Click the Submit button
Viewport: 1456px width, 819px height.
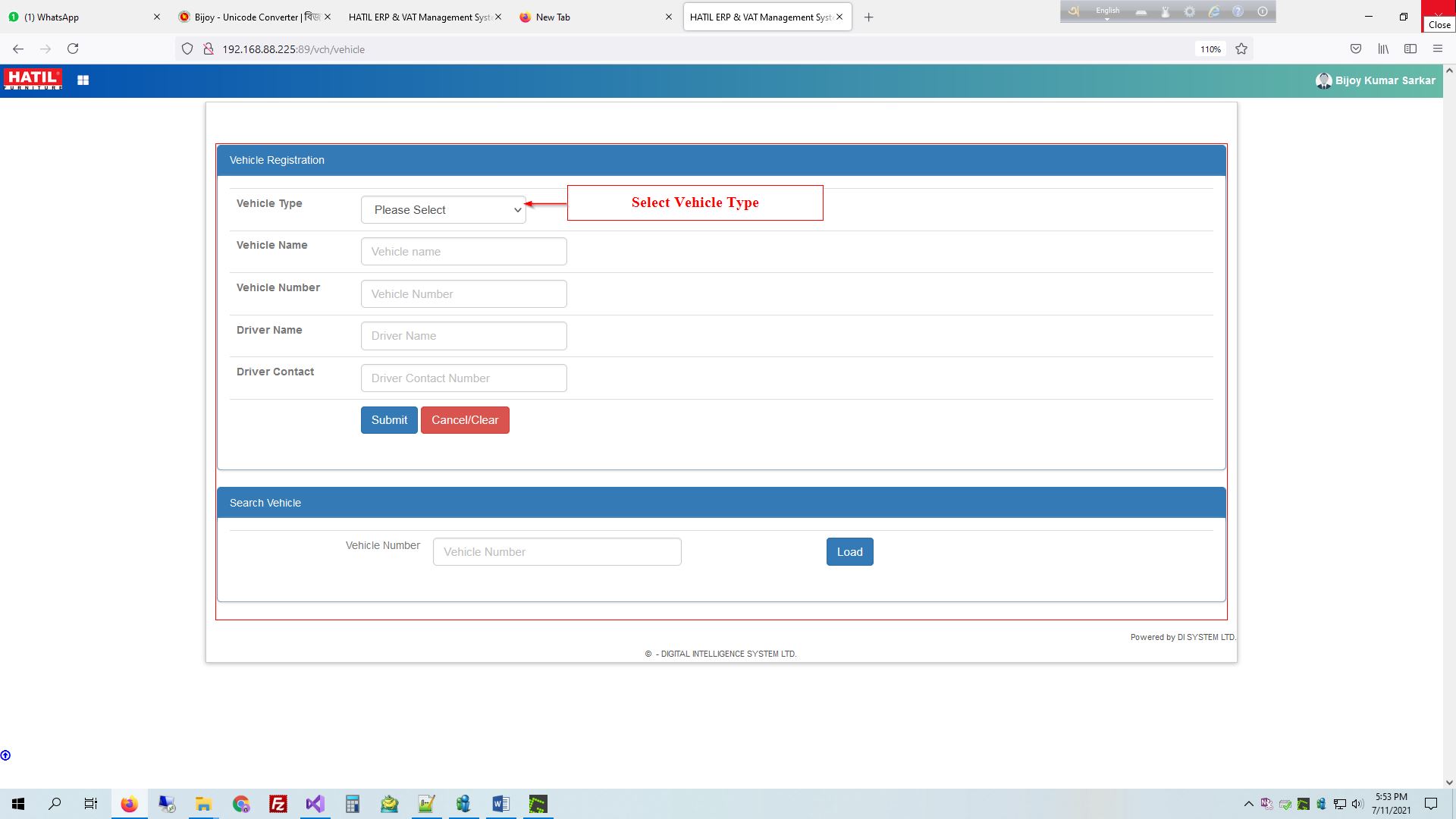click(389, 419)
